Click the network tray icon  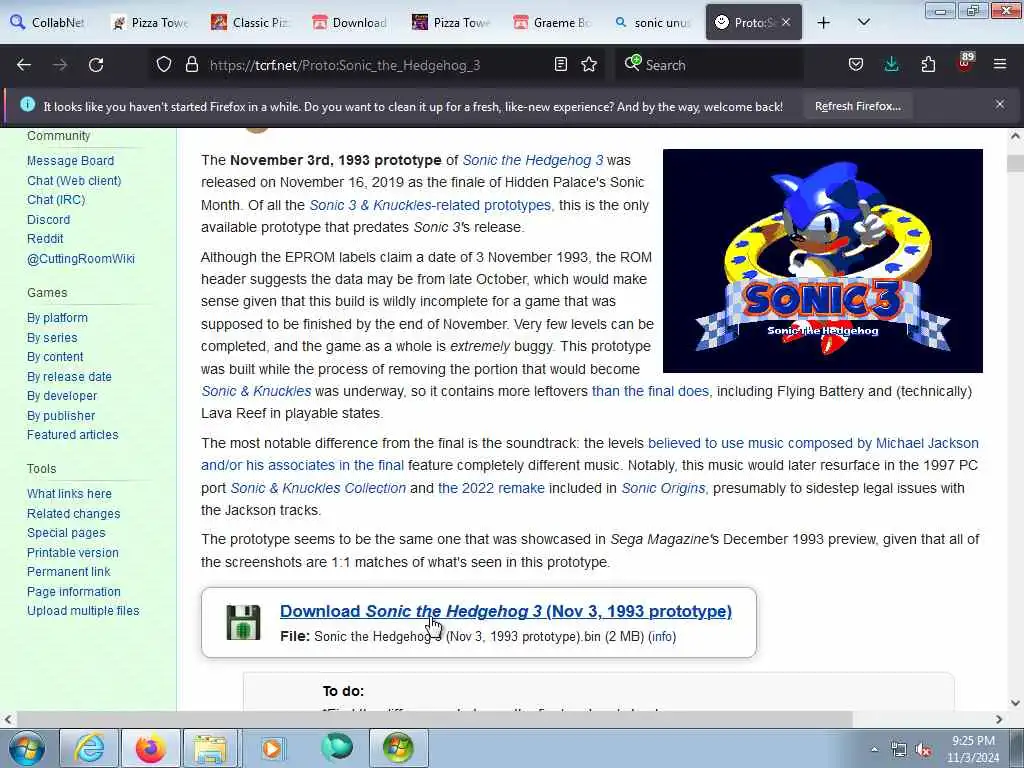899,750
